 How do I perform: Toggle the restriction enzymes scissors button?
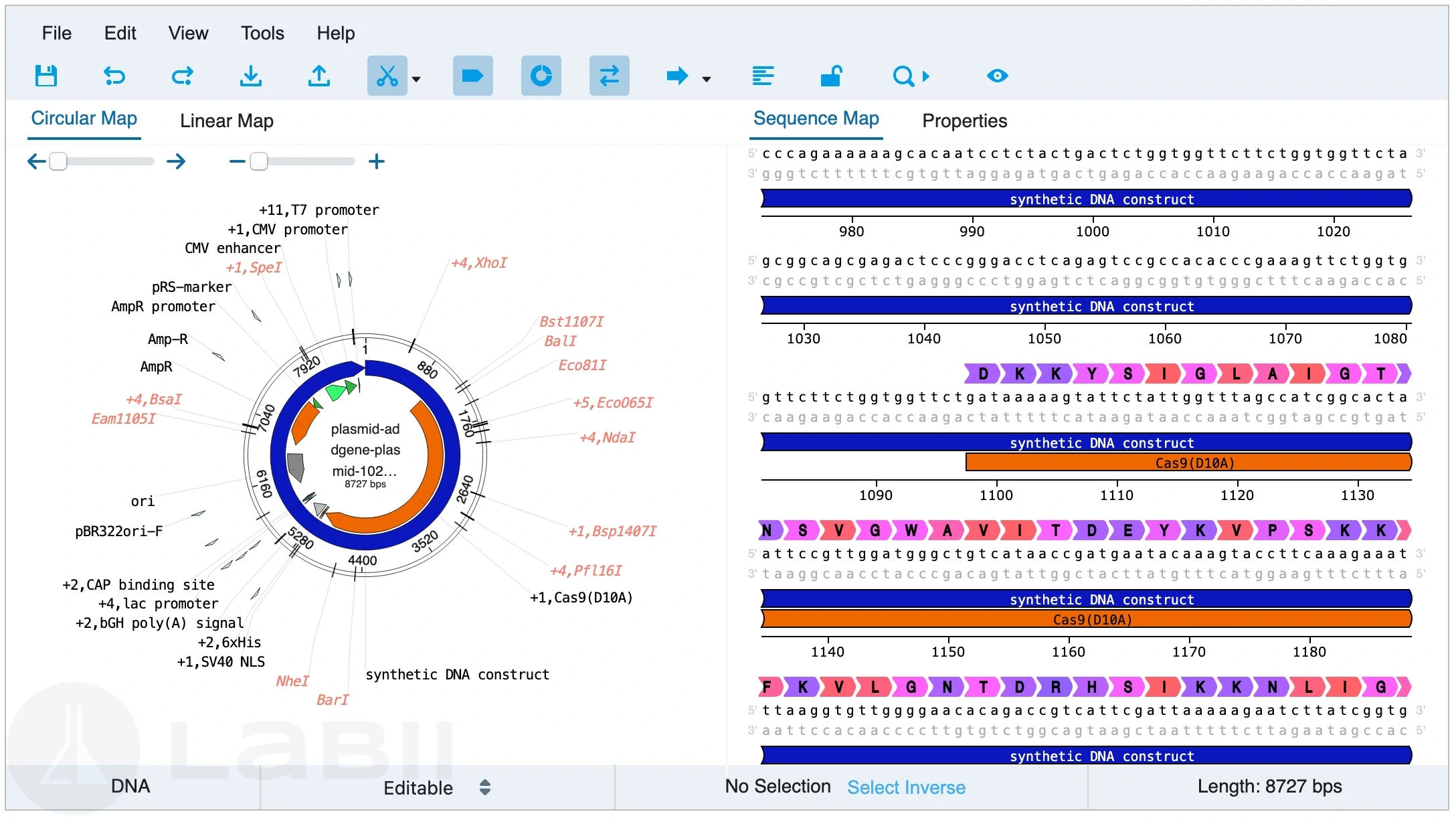387,76
